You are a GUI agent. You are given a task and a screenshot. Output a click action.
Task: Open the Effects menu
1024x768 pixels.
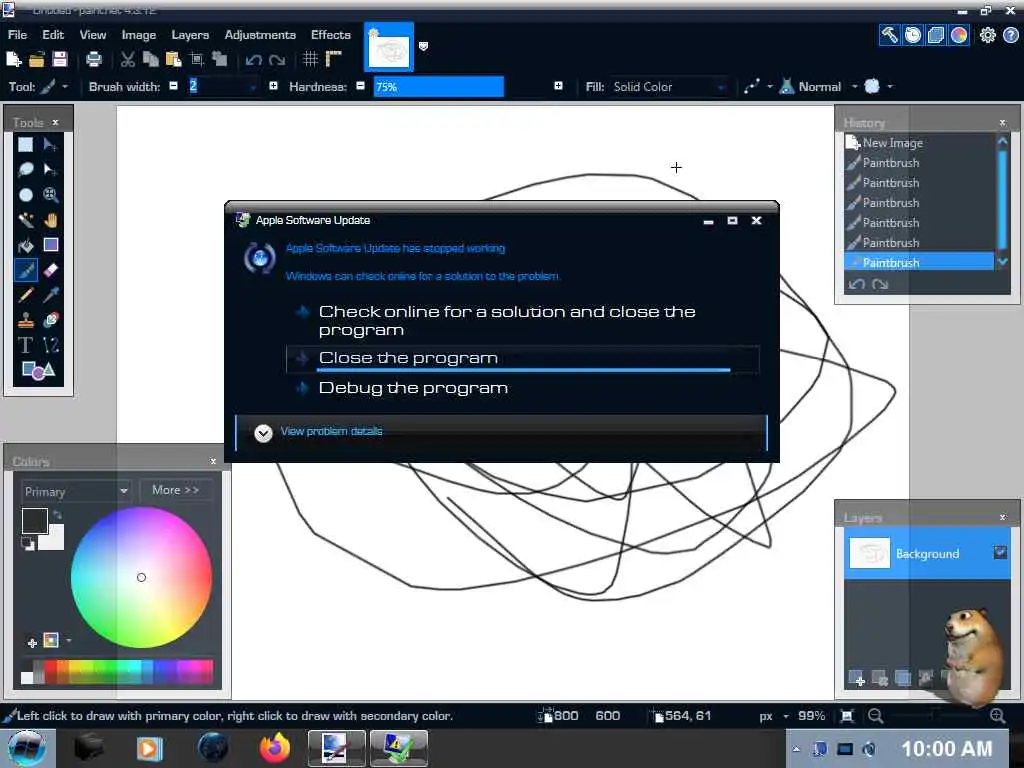click(330, 35)
